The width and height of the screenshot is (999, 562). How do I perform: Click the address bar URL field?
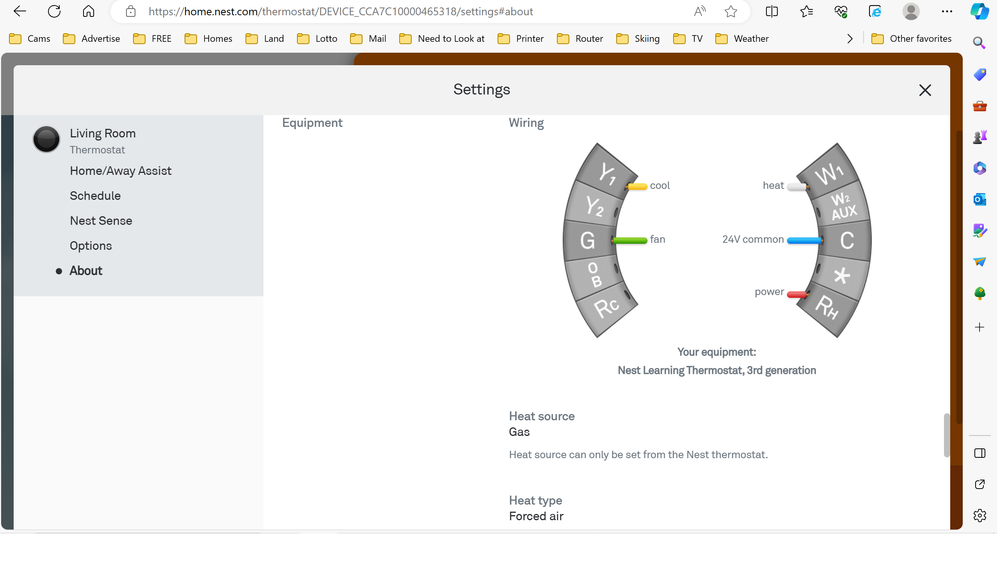(x=400, y=12)
